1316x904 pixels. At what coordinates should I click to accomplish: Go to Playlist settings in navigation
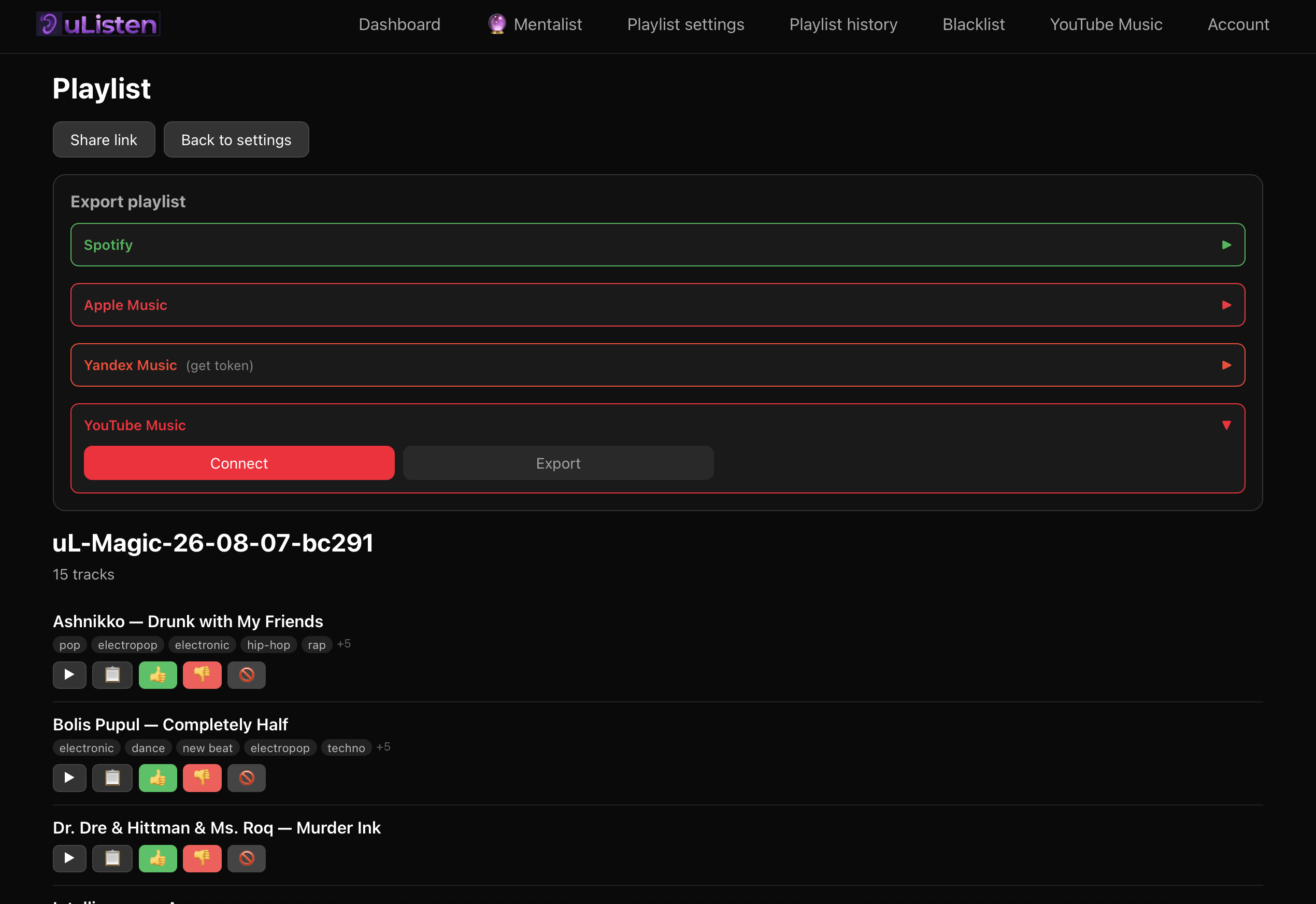click(686, 24)
